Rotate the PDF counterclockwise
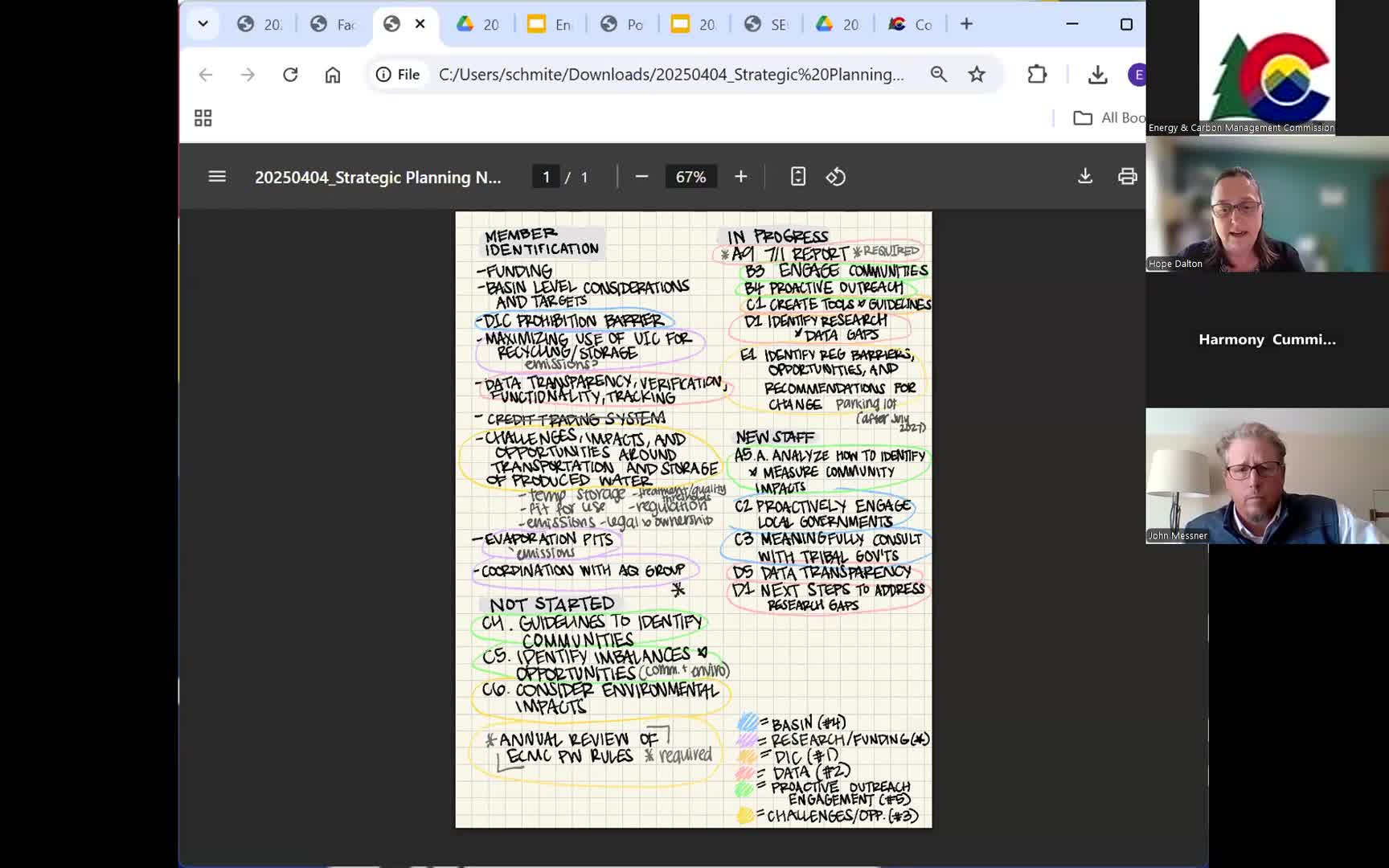1389x868 pixels. (x=836, y=177)
